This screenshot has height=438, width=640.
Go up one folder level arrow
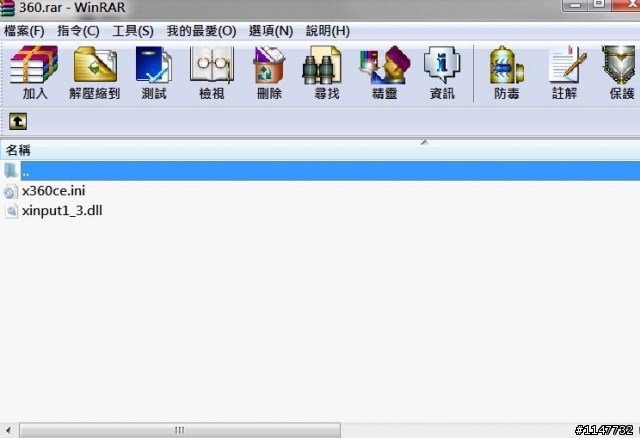[x=18, y=122]
